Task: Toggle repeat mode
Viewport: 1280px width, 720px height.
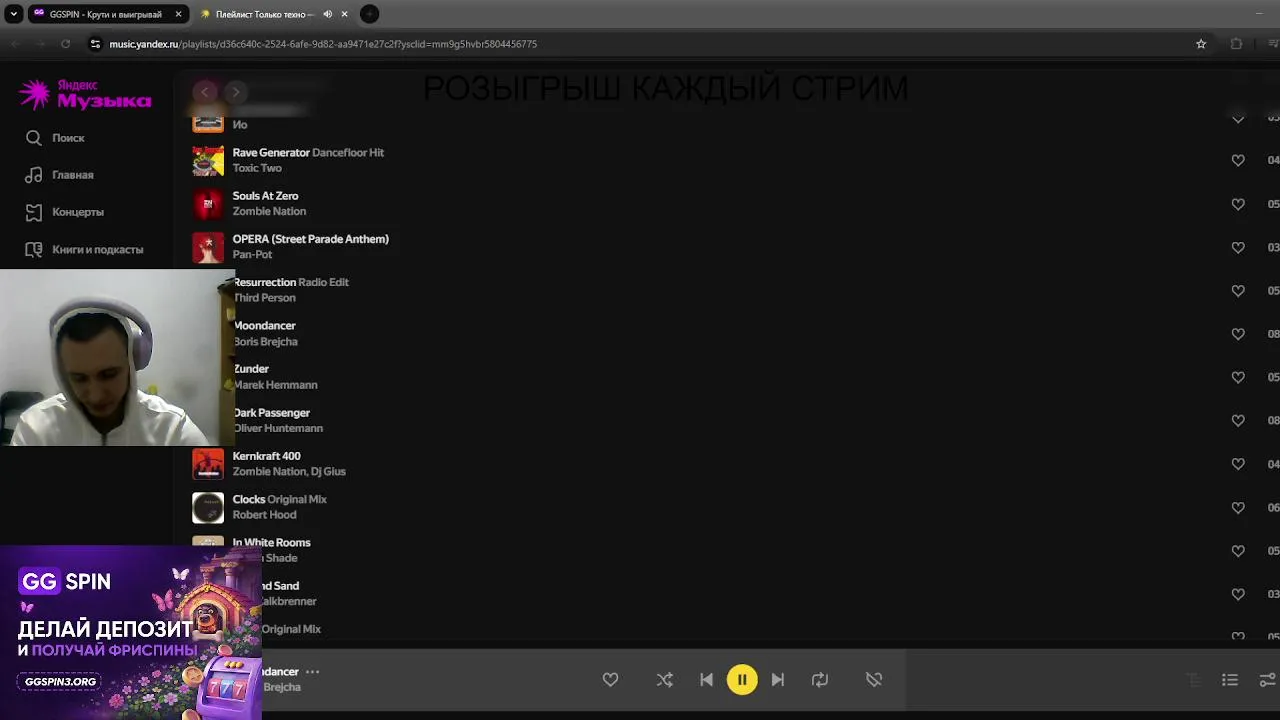Action: [x=820, y=679]
